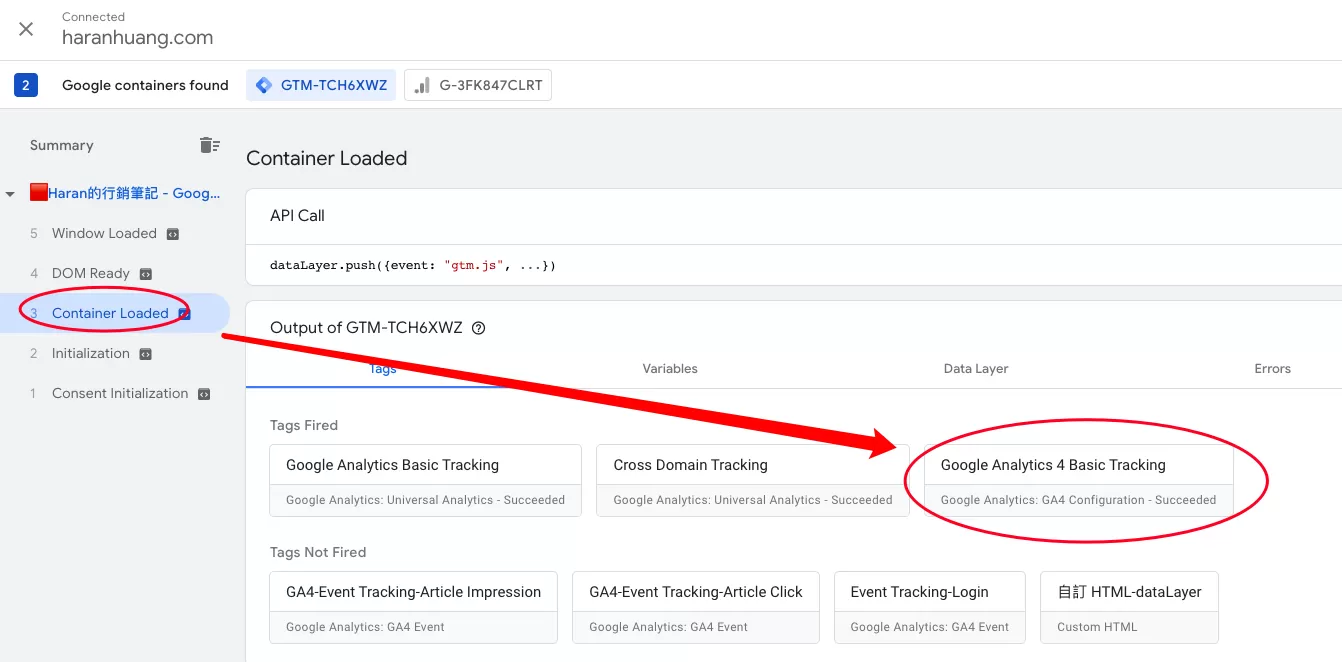Image resolution: width=1342 pixels, height=662 pixels.
Task: Switch to the Data Layer tab
Action: (976, 368)
